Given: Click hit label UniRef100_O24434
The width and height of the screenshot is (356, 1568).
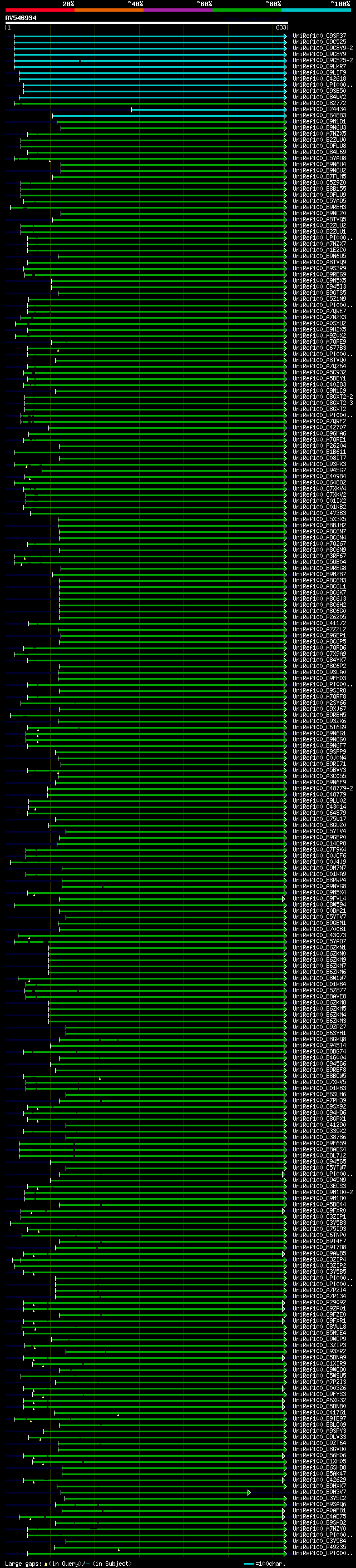Looking at the screenshot, I should (x=319, y=110).
